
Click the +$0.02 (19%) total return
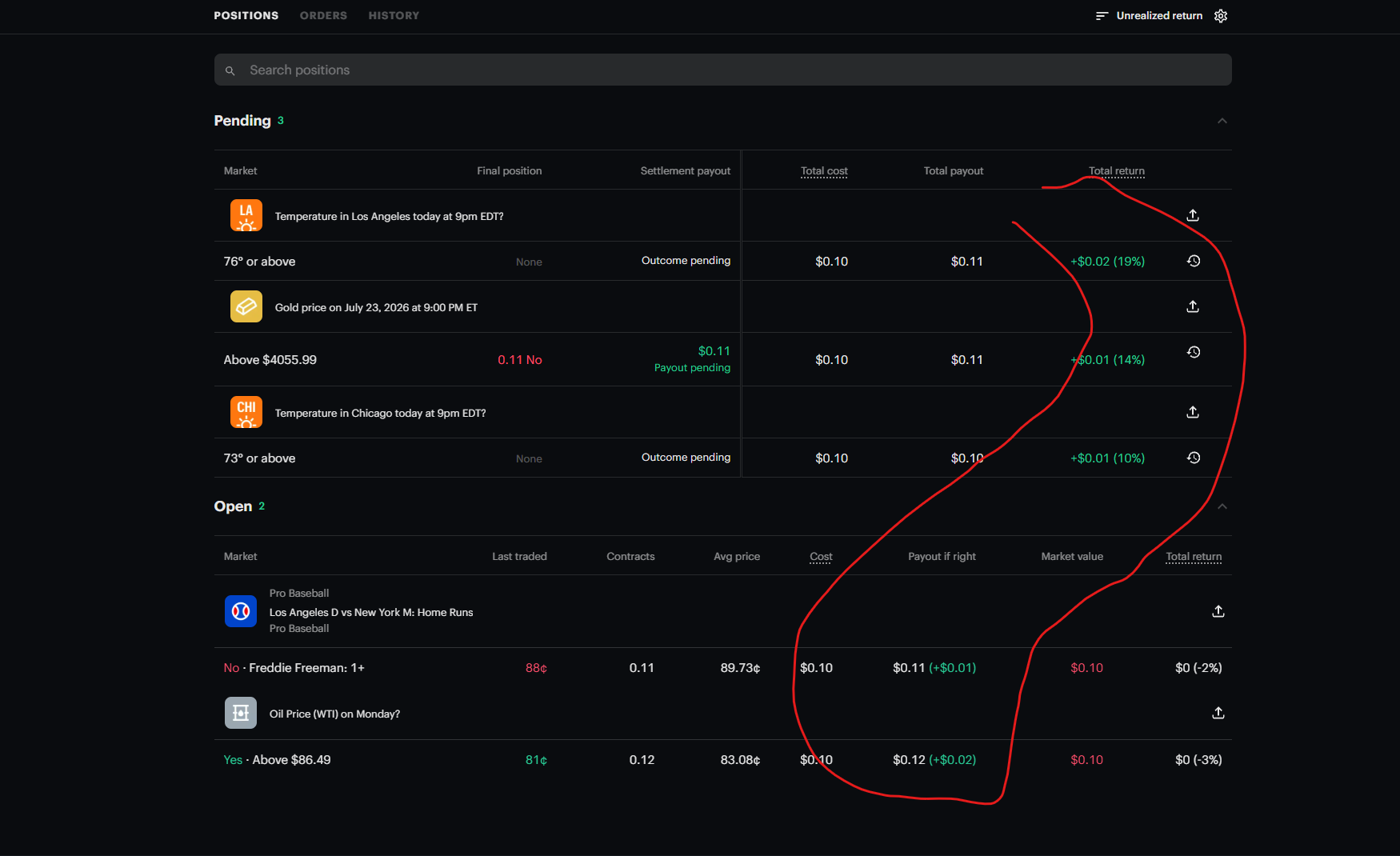pos(1107,262)
